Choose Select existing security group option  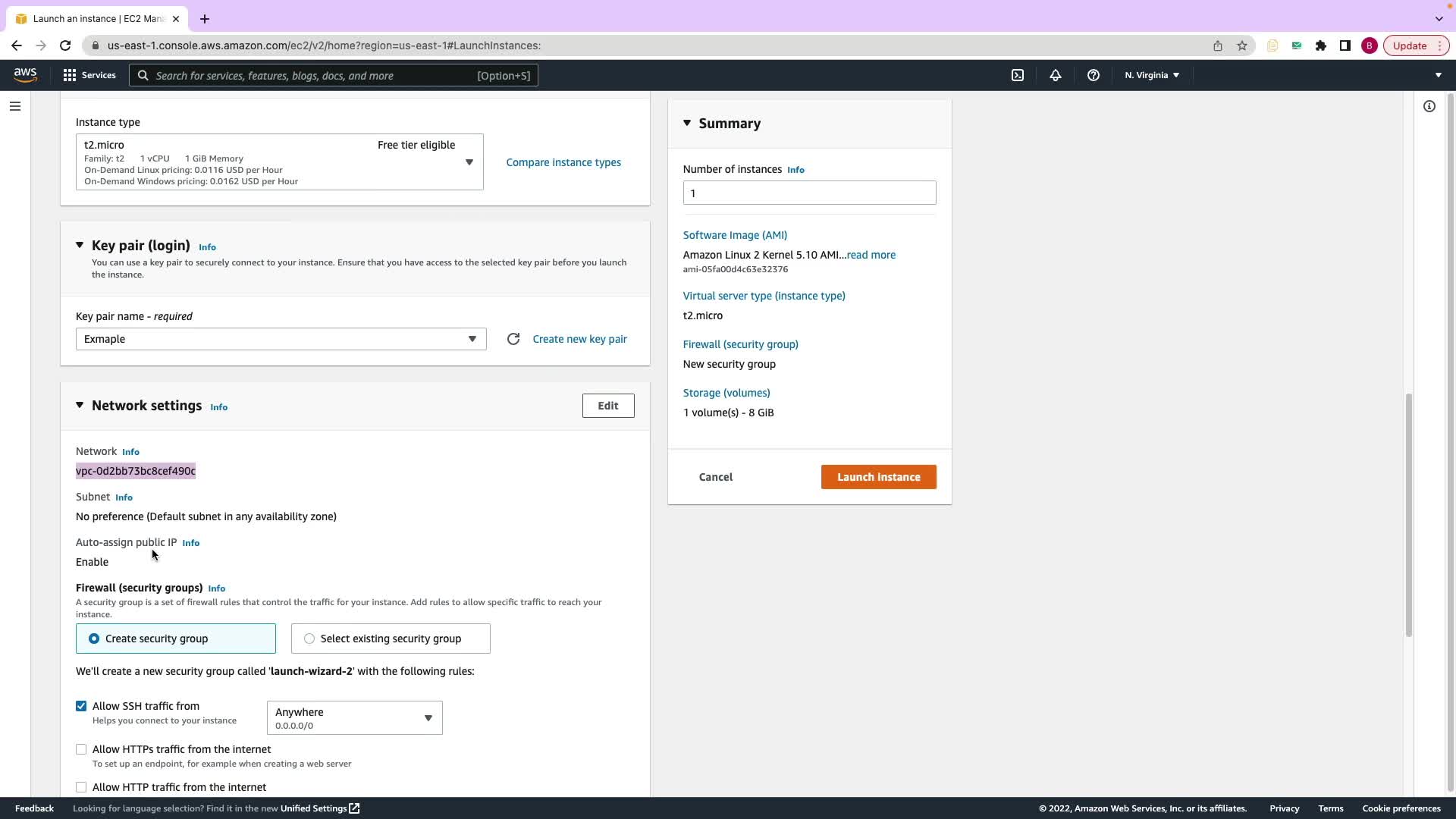tap(309, 639)
